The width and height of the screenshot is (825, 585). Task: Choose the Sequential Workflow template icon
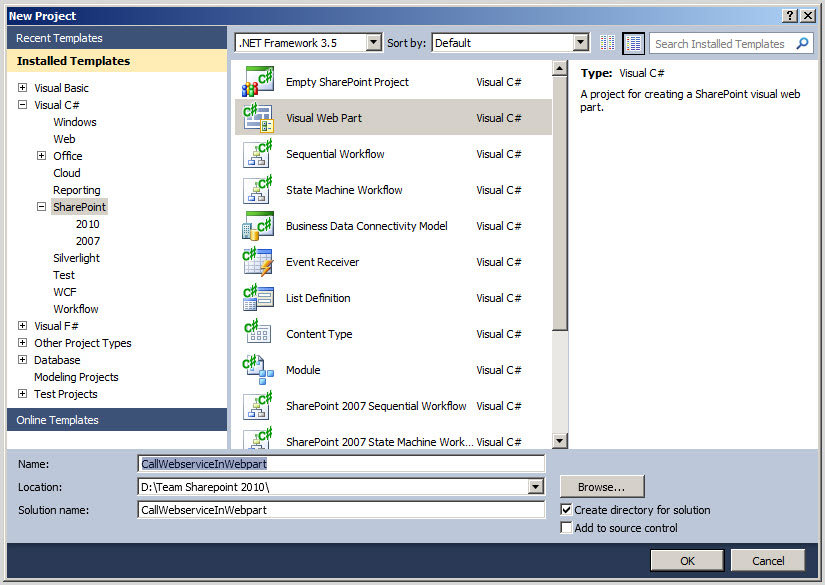pos(257,154)
